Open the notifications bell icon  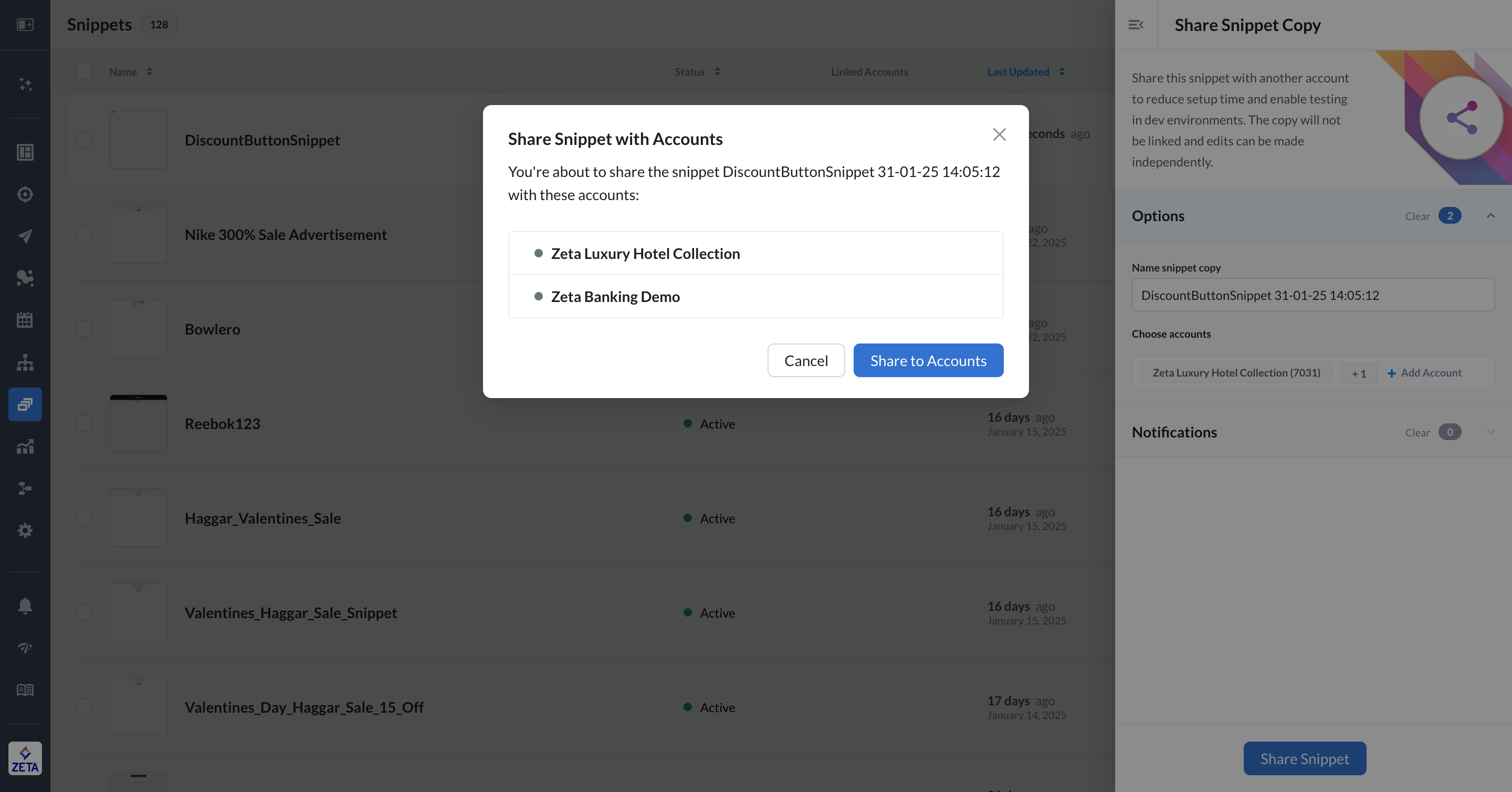click(x=25, y=606)
